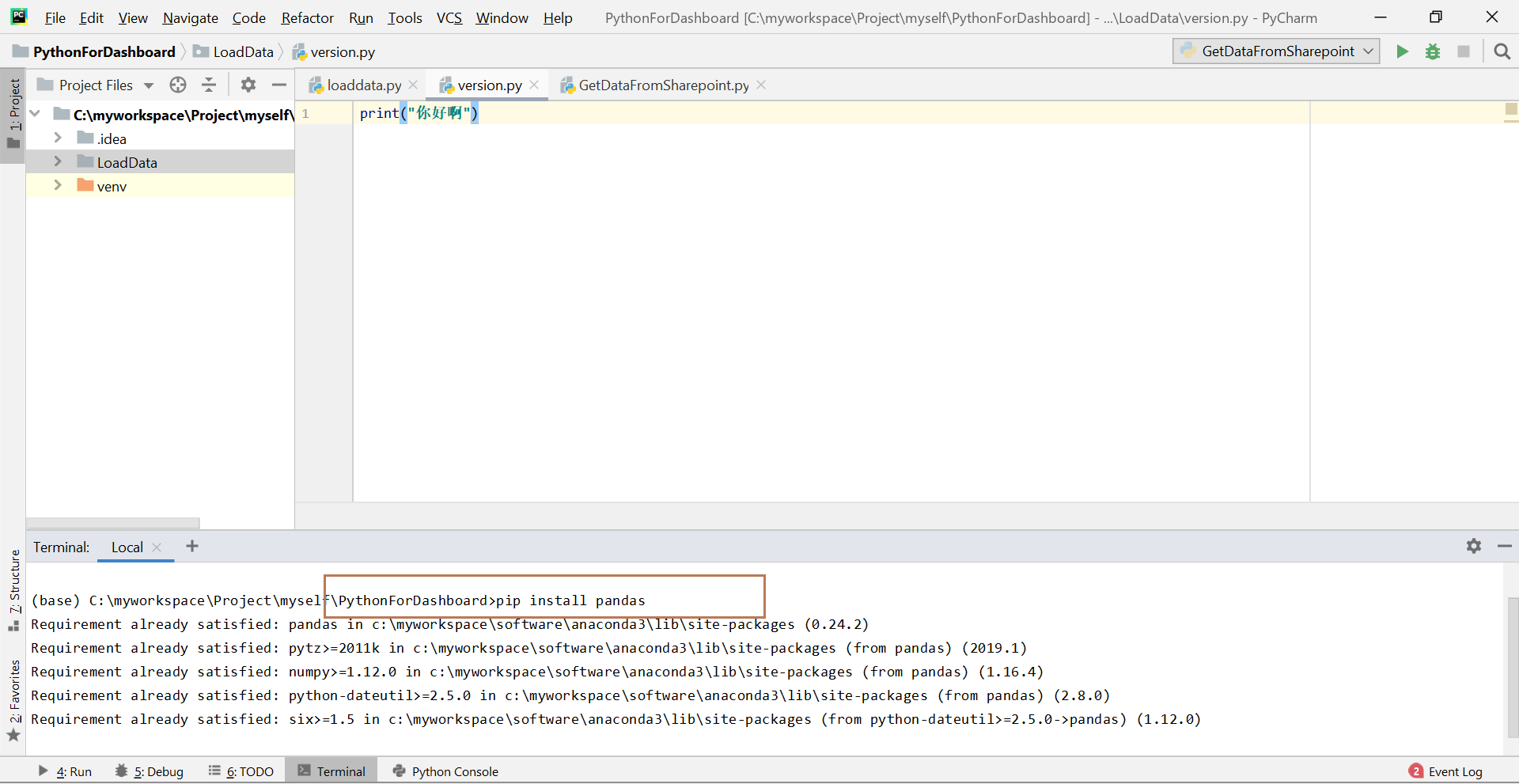Open the Window menu

pos(502,17)
